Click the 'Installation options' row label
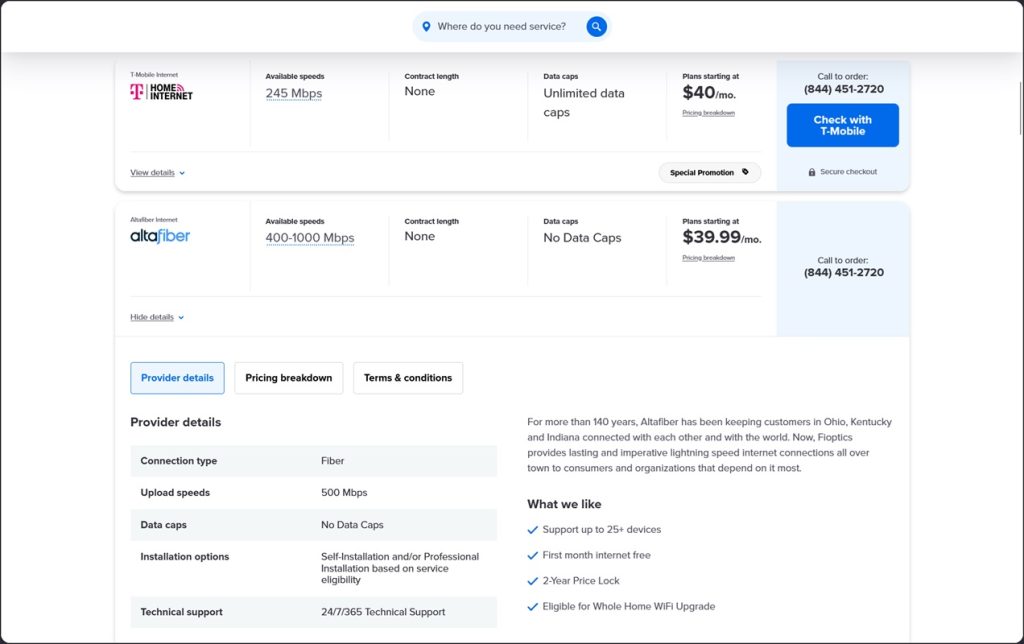Image resolution: width=1024 pixels, height=644 pixels. pos(185,556)
